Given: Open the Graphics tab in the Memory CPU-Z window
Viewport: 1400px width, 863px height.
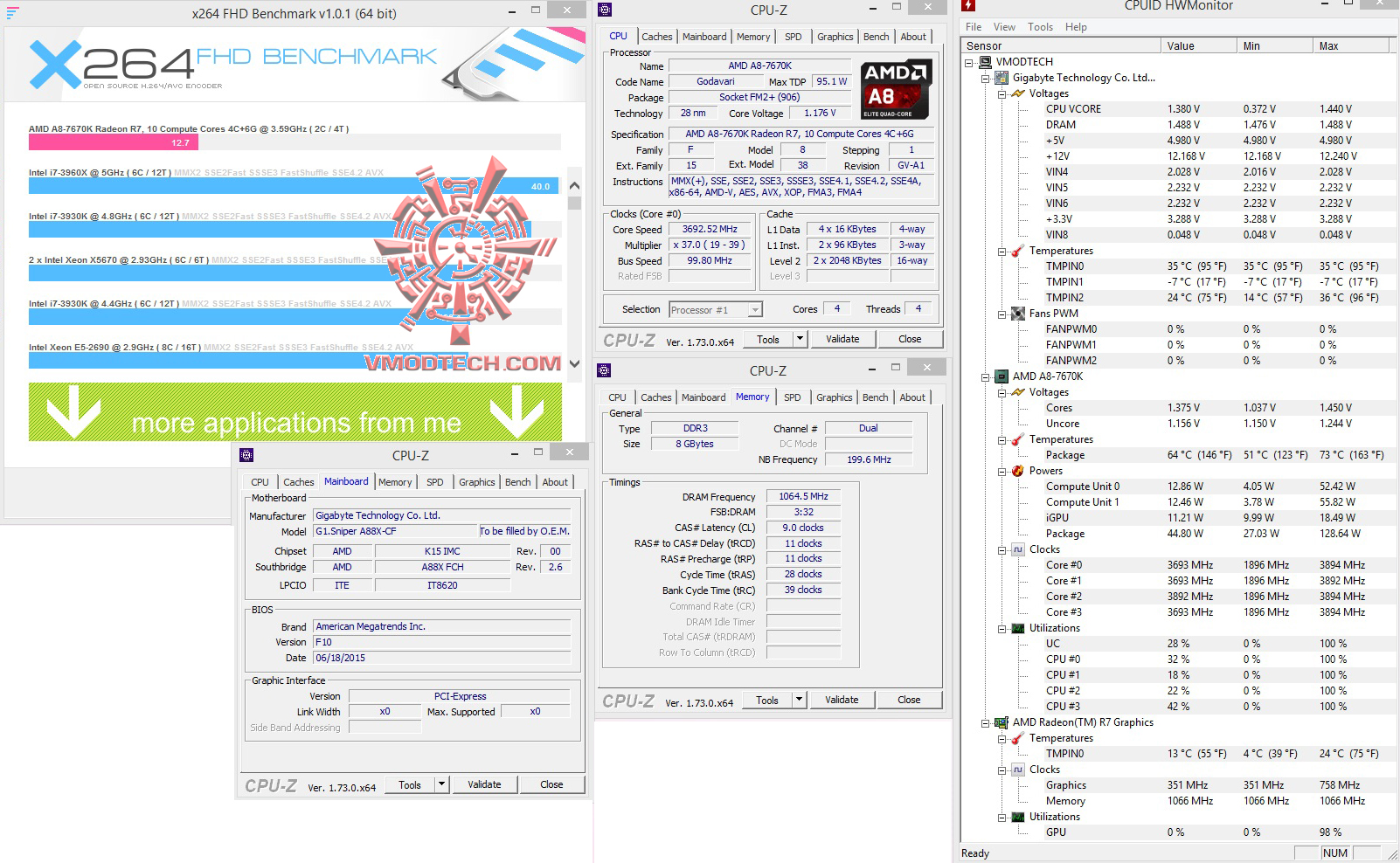Looking at the screenshot, I should pos(835,397).
